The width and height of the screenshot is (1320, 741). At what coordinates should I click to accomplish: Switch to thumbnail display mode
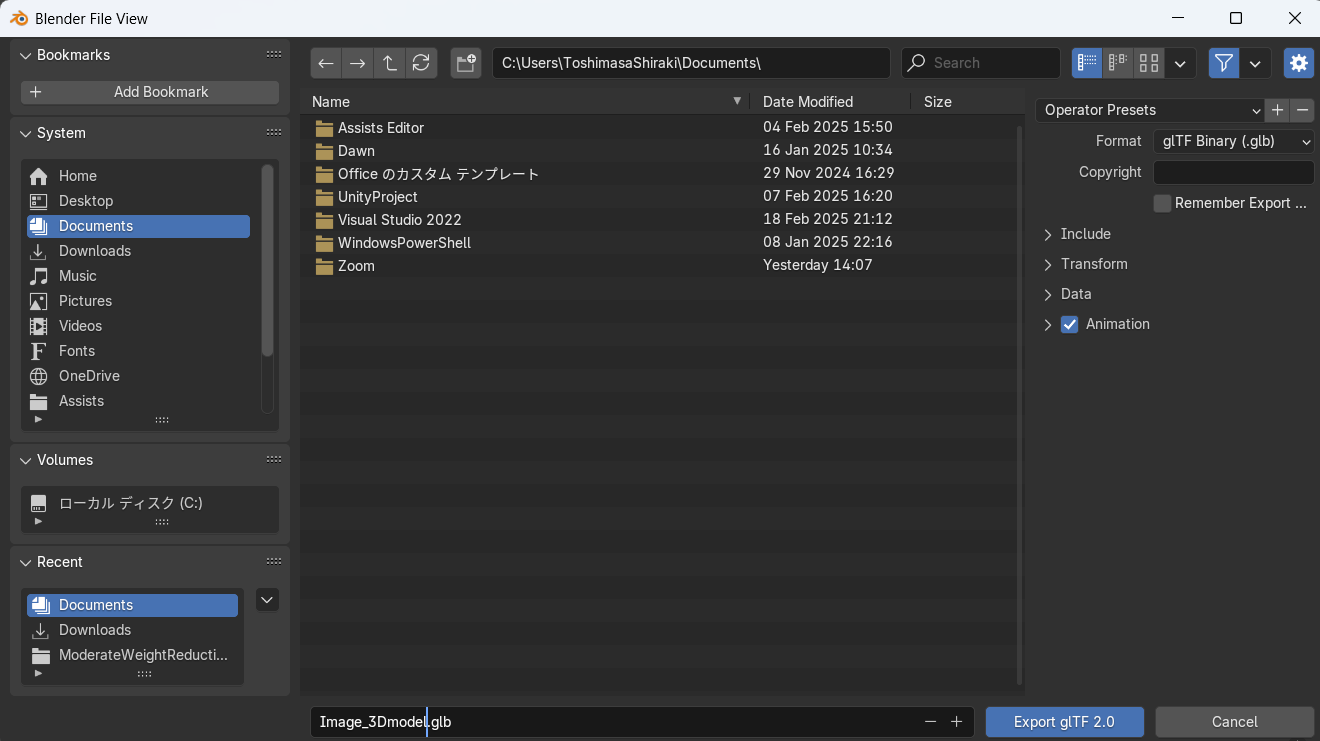pos(1149,63)
